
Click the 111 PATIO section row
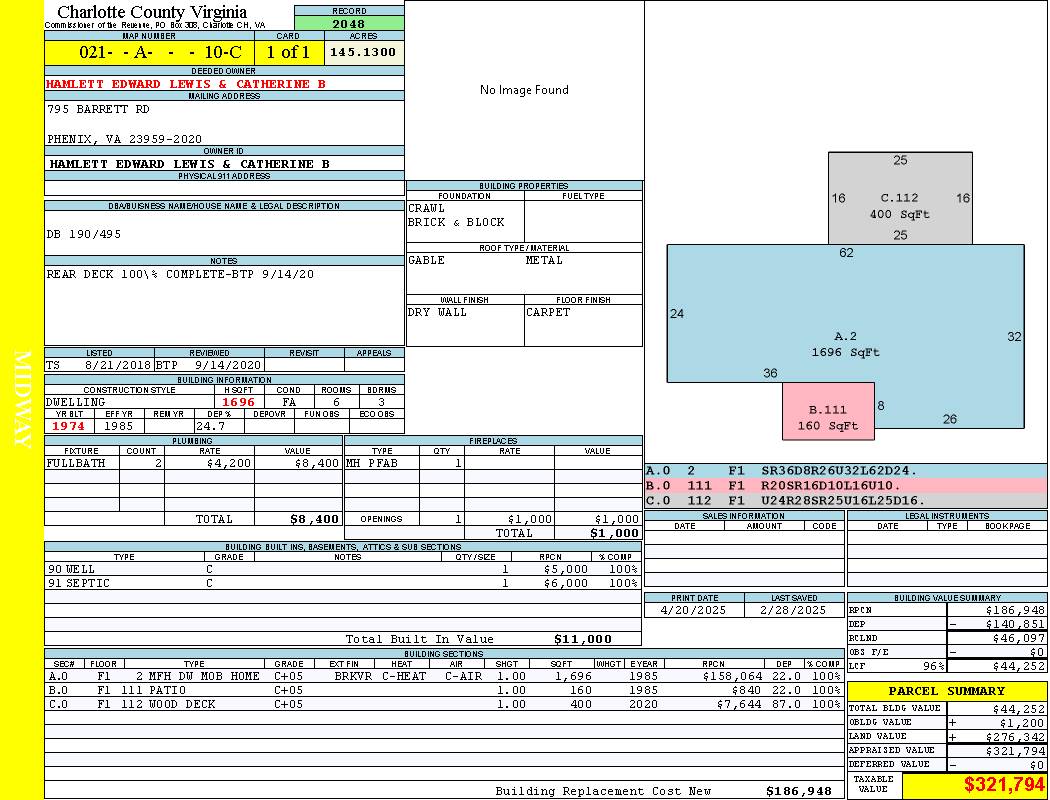pyautogui.click(x=444, y=690)
